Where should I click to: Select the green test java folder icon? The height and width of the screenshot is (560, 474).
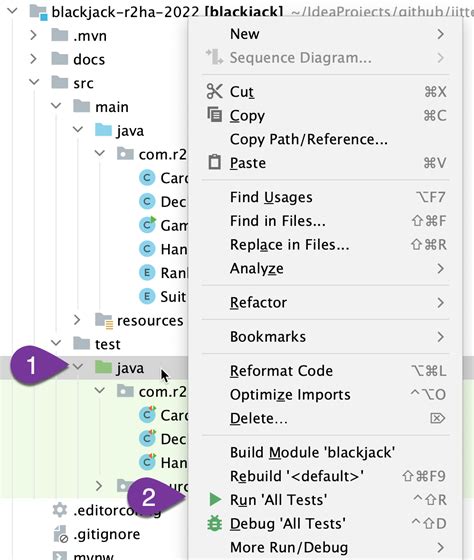tap(104, 367)
